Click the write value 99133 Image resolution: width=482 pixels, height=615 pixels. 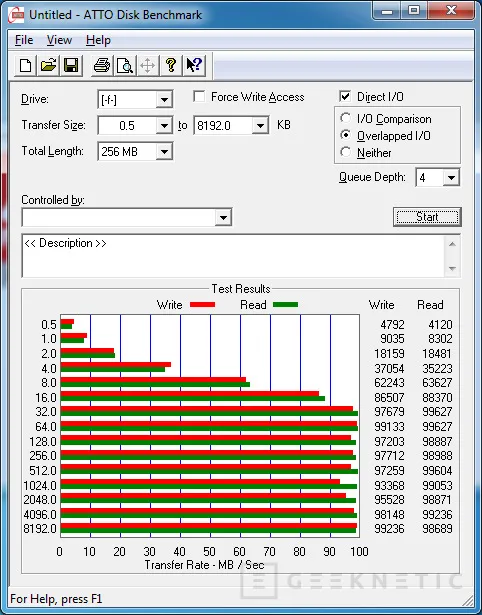389,427
